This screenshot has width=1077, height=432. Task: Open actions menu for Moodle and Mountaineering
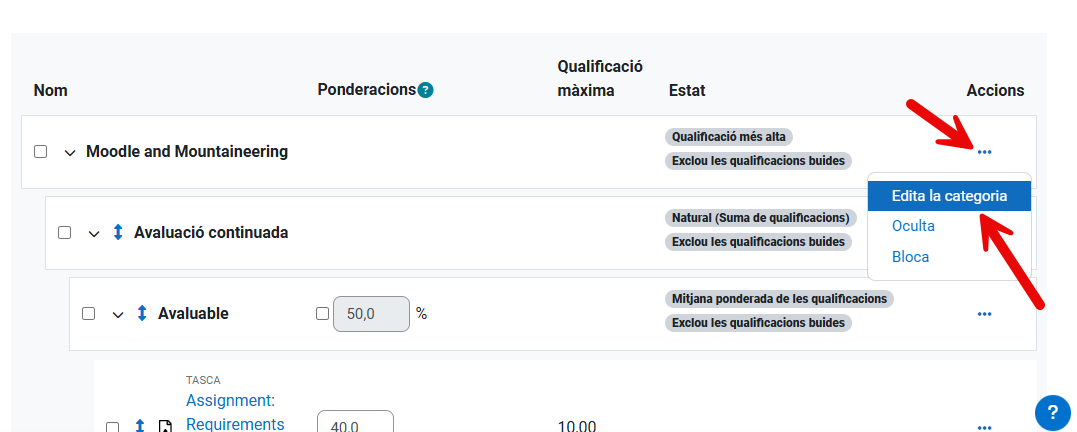click(x=984, y=152)
